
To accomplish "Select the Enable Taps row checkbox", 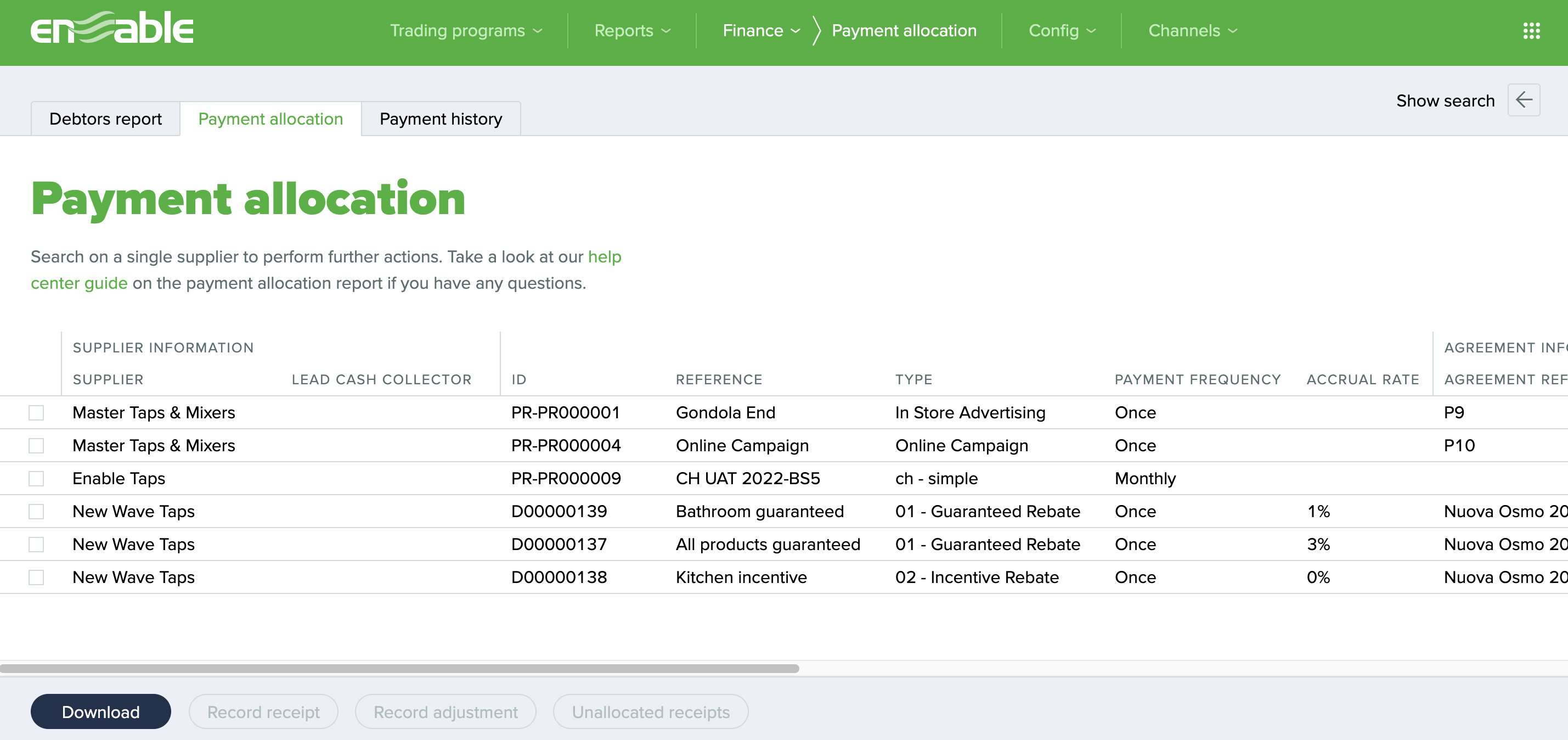I will 37,478.
